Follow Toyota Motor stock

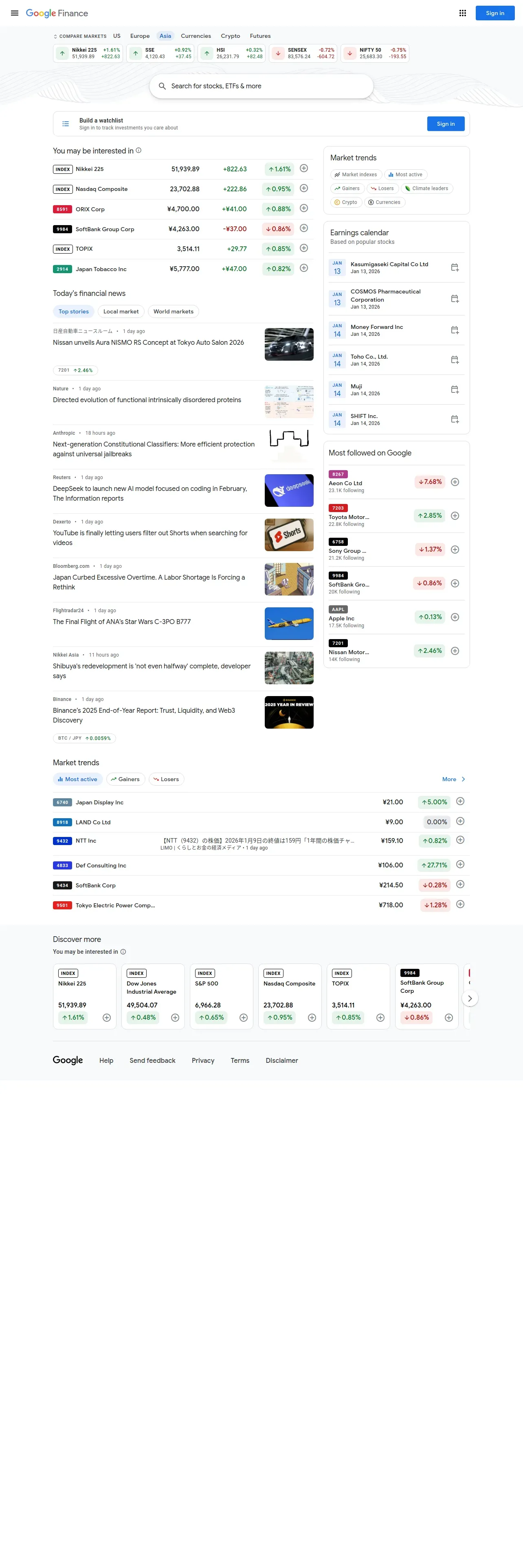[x=455, y=516]
